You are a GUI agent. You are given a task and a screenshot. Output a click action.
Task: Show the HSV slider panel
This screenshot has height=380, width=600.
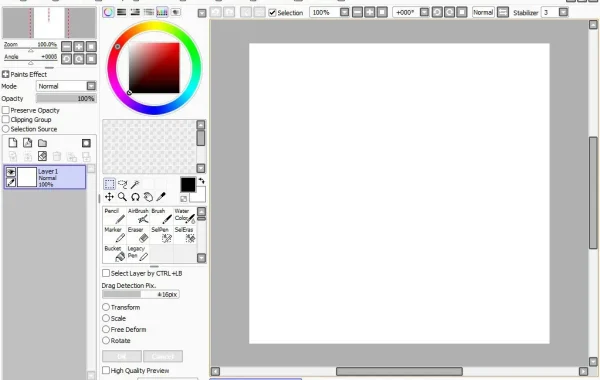click(135, 12)
